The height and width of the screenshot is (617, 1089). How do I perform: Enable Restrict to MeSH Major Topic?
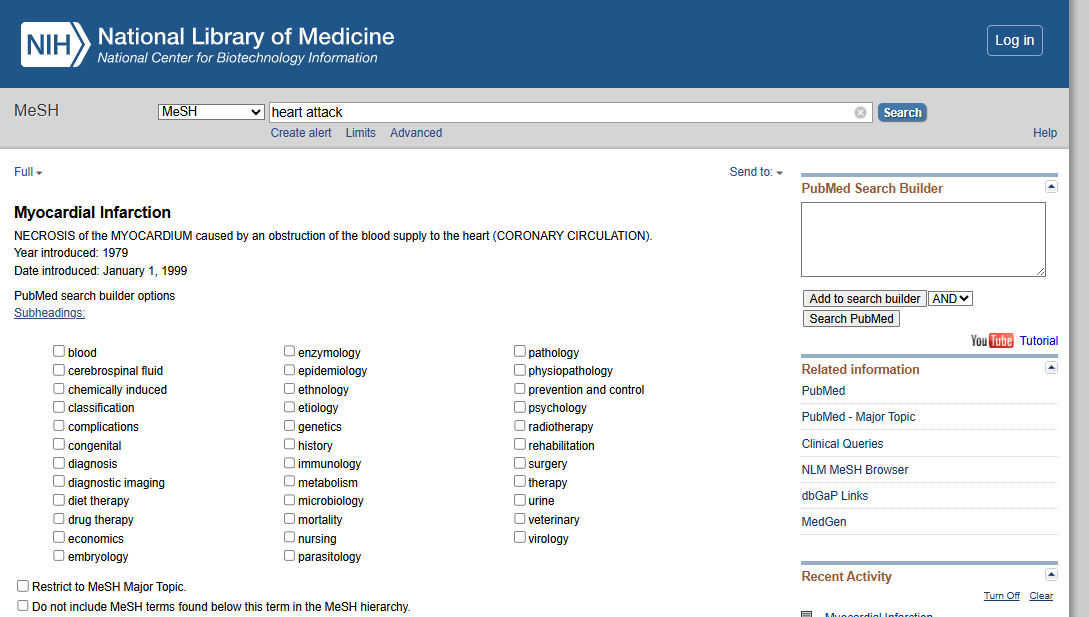click(x=23, y=587)
